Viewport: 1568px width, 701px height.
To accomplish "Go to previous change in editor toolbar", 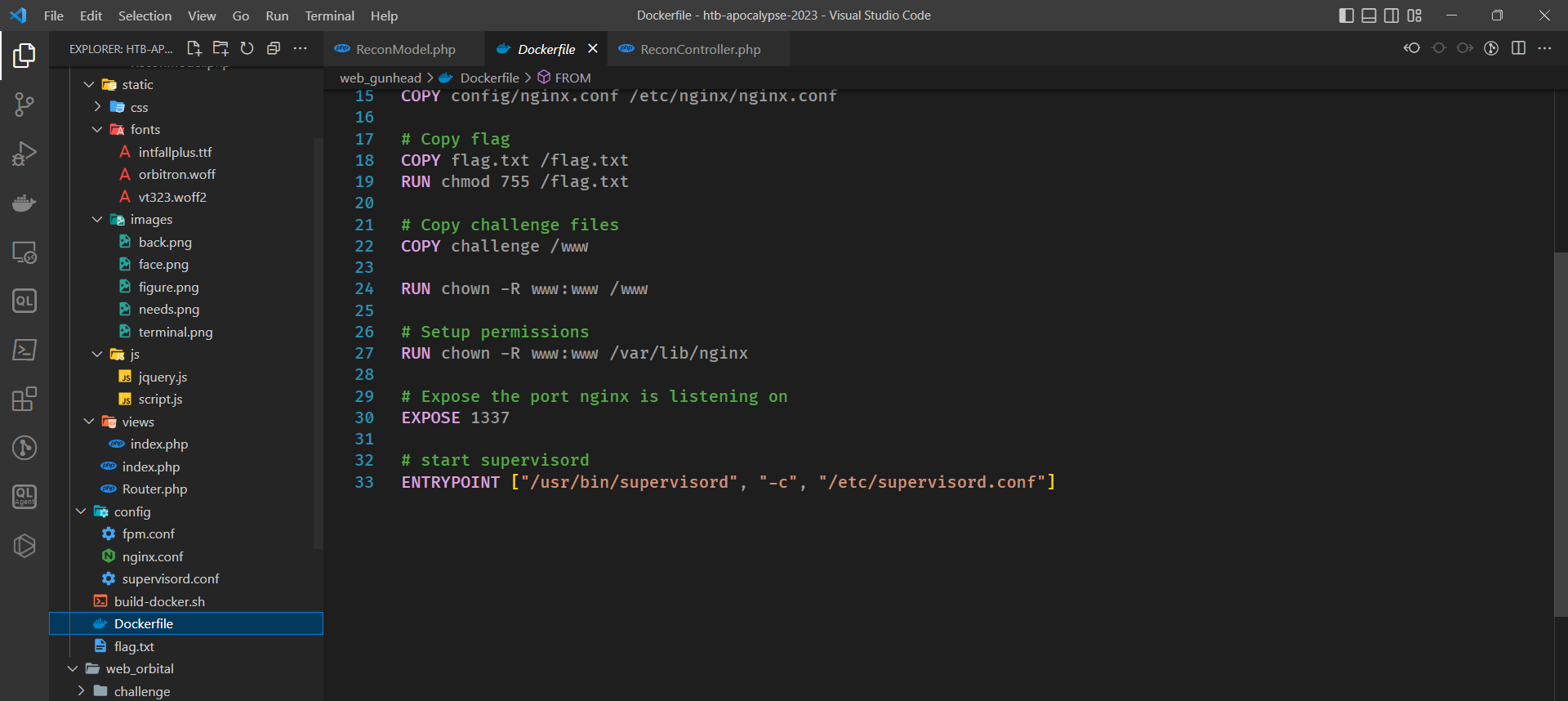I will (x=1439, y=48).
